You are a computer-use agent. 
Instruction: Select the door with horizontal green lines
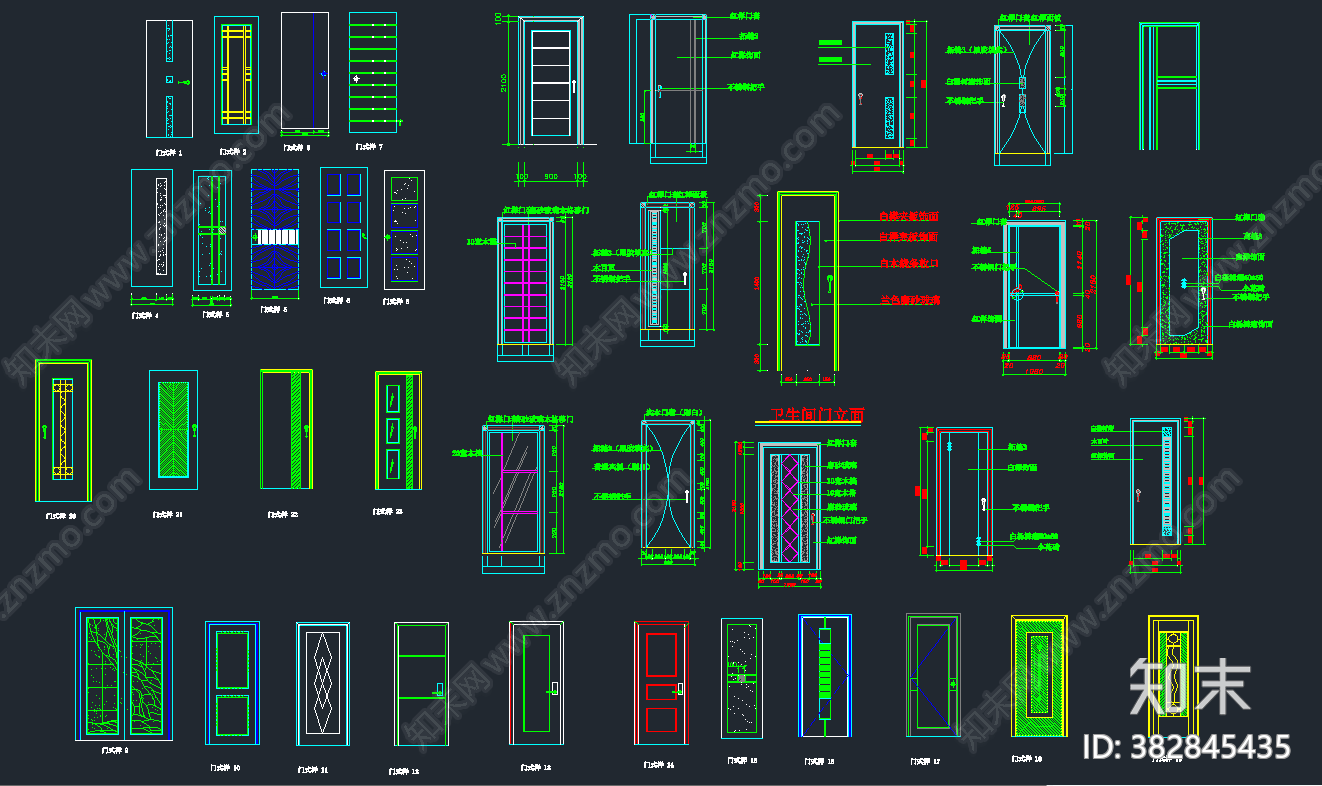[x=373, y=72]
